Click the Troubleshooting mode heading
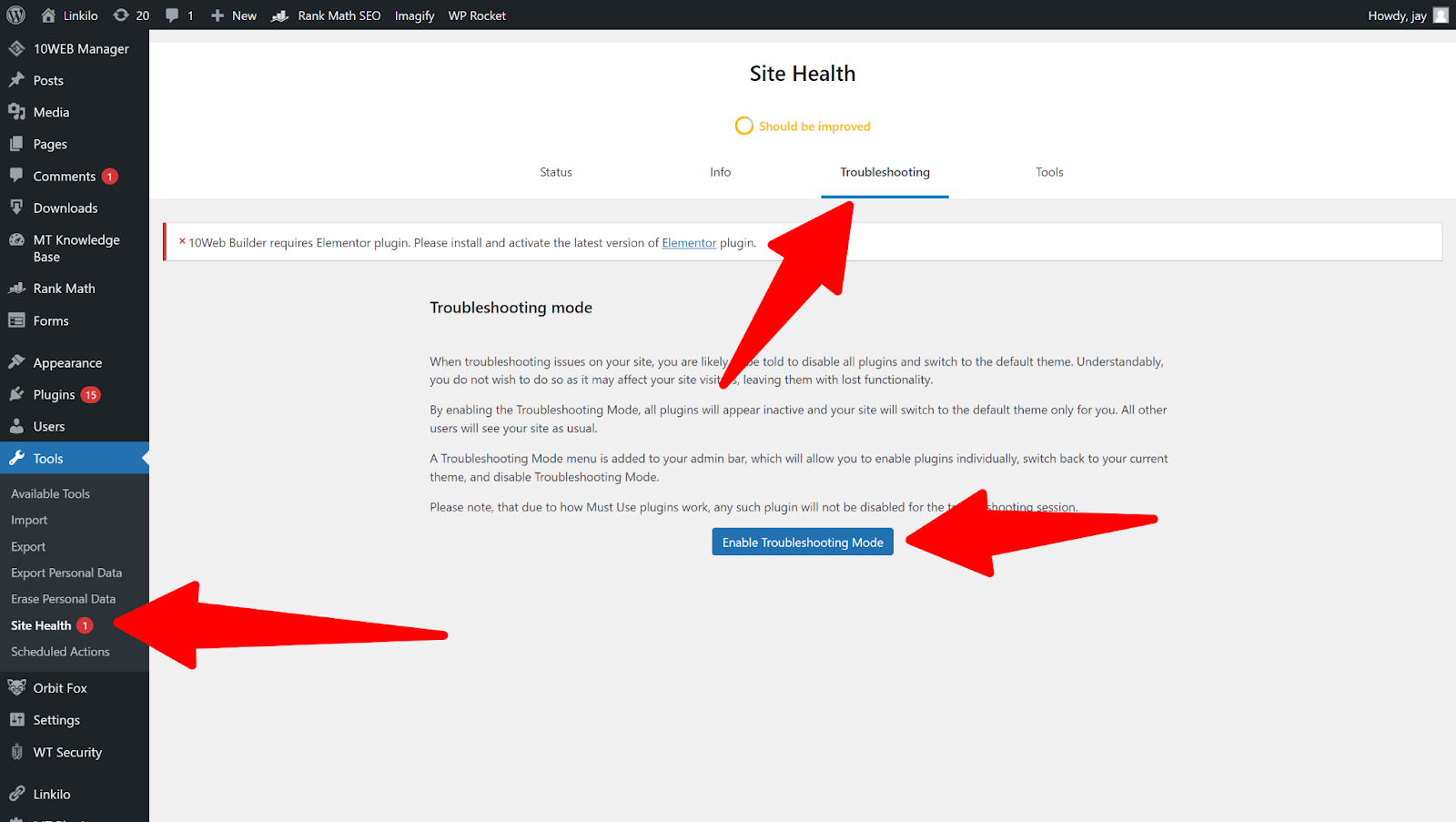Viewport: 1456px width, 822px height. point(511,308)
